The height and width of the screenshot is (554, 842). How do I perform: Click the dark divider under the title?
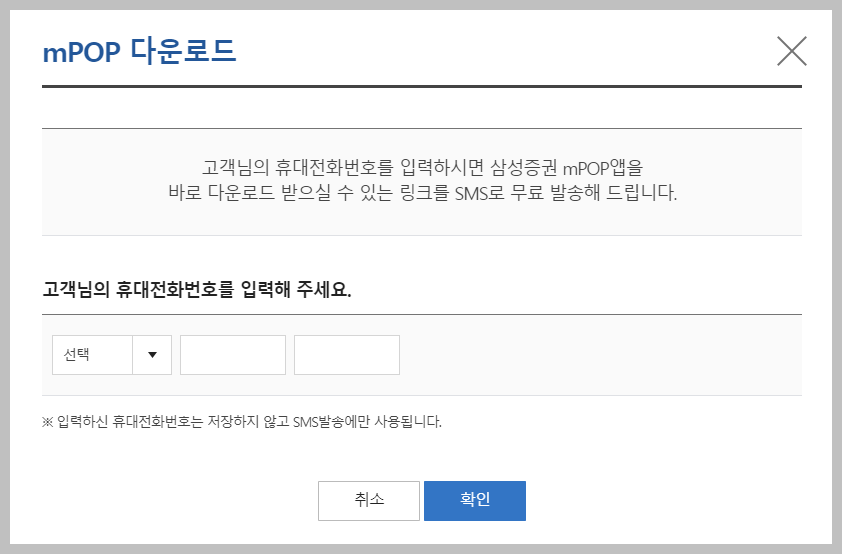422,86
